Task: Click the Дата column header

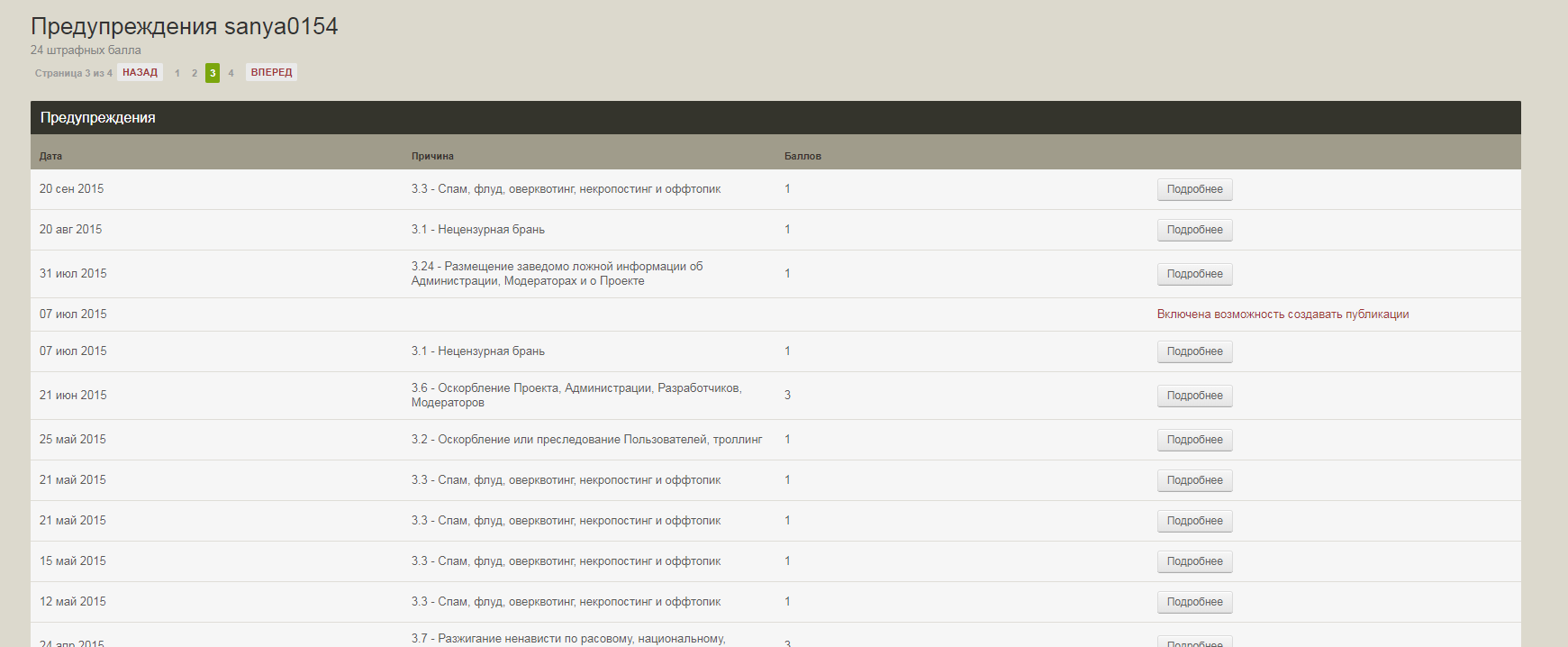Action: click(50, 156)
